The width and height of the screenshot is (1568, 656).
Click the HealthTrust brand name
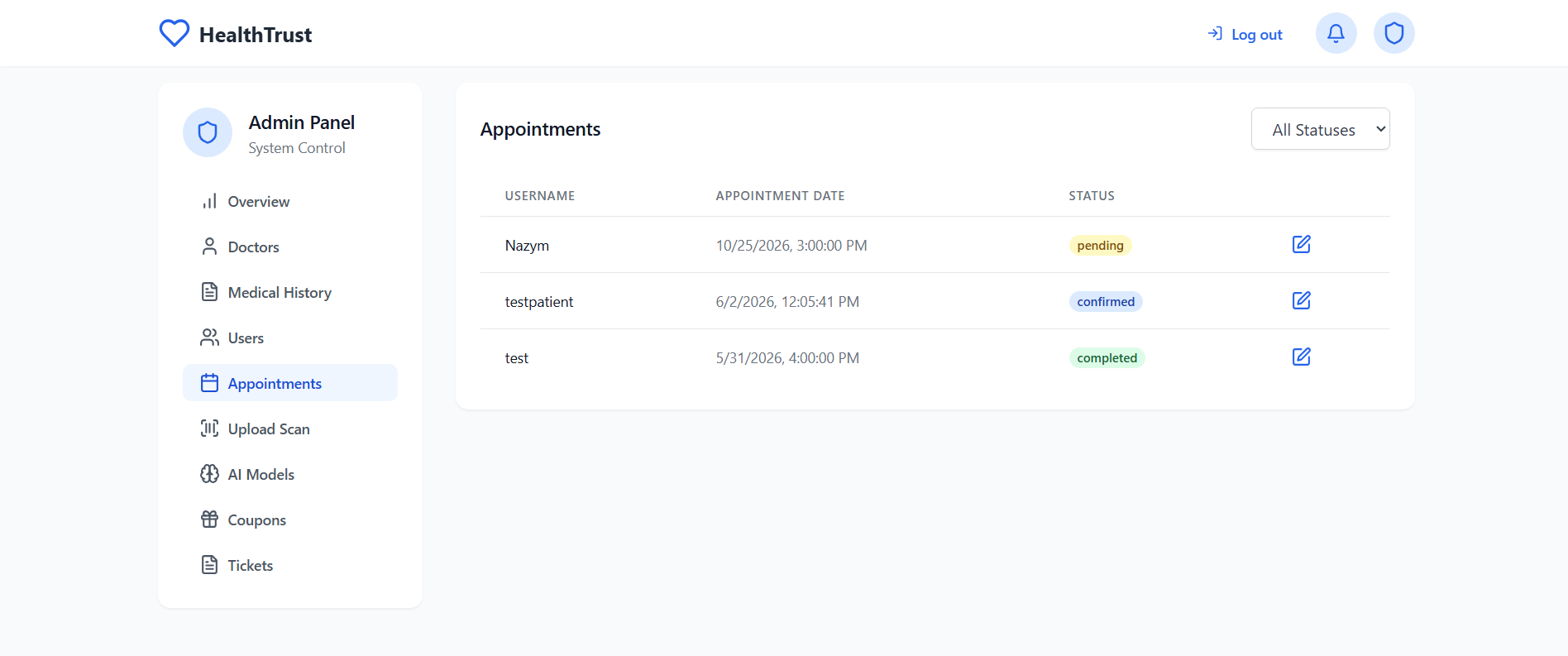pyautogui.click(x=256, y=35)
